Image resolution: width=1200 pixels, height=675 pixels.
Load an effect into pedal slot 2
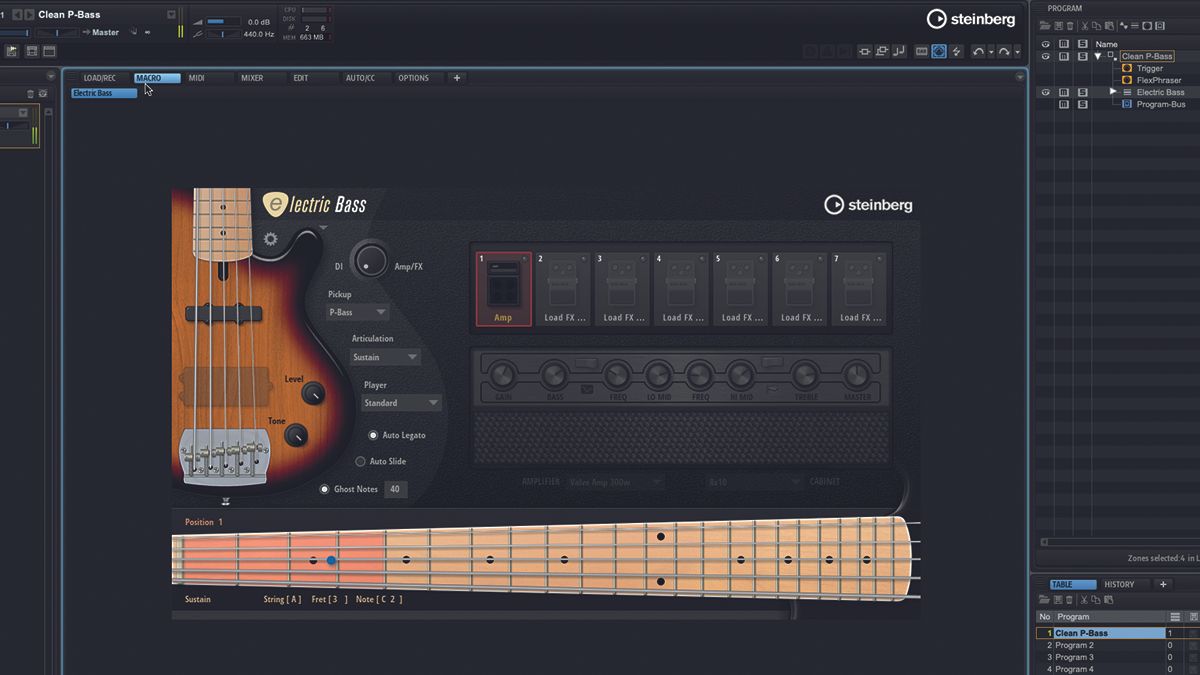click(562, 289)
